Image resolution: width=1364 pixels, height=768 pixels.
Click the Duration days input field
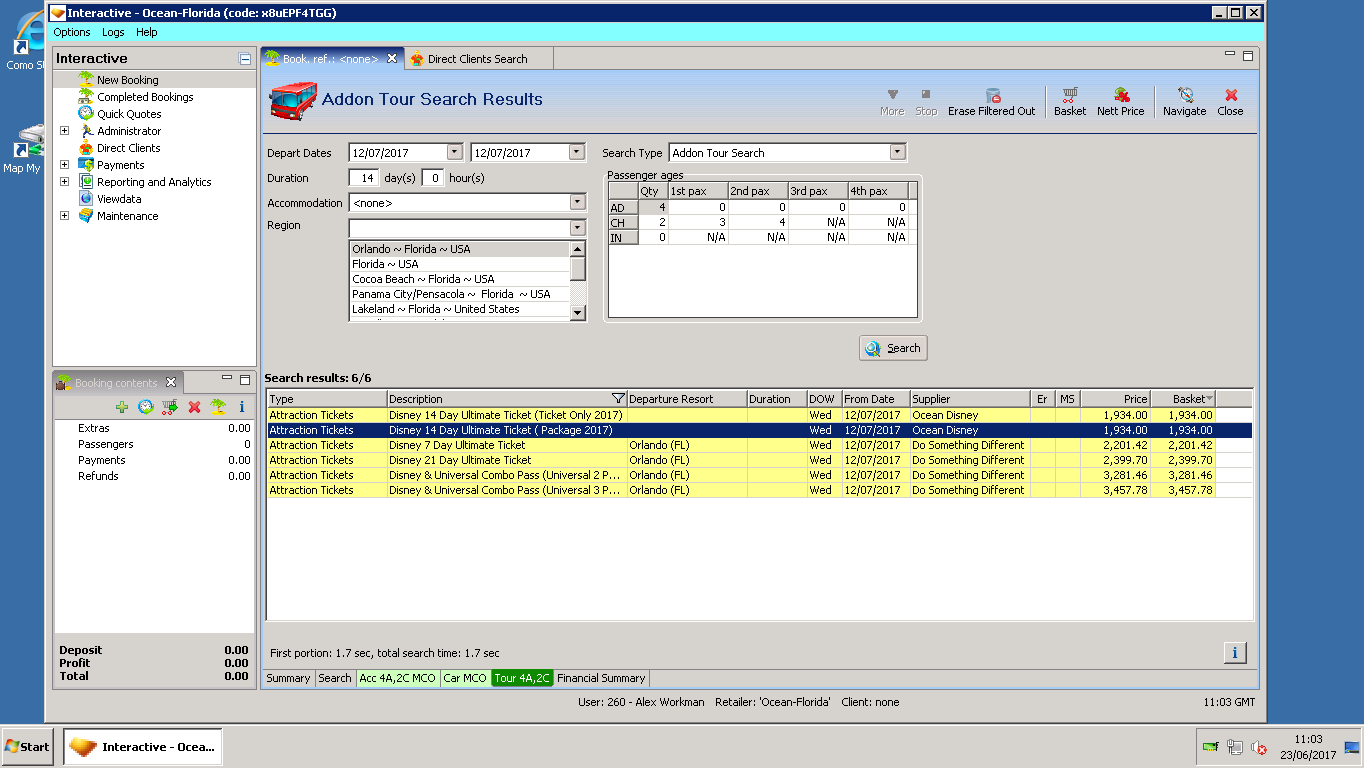tap(364, 178)
